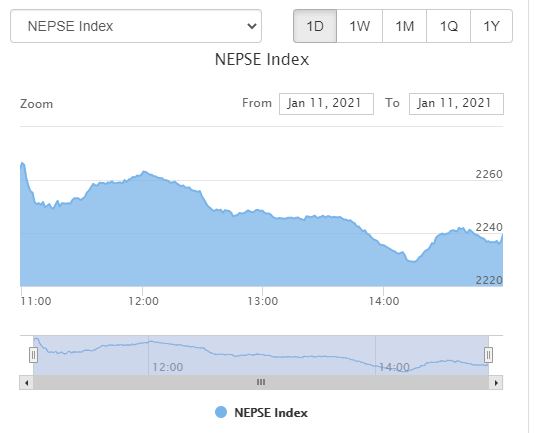Click the right navigator range handle

488,355
